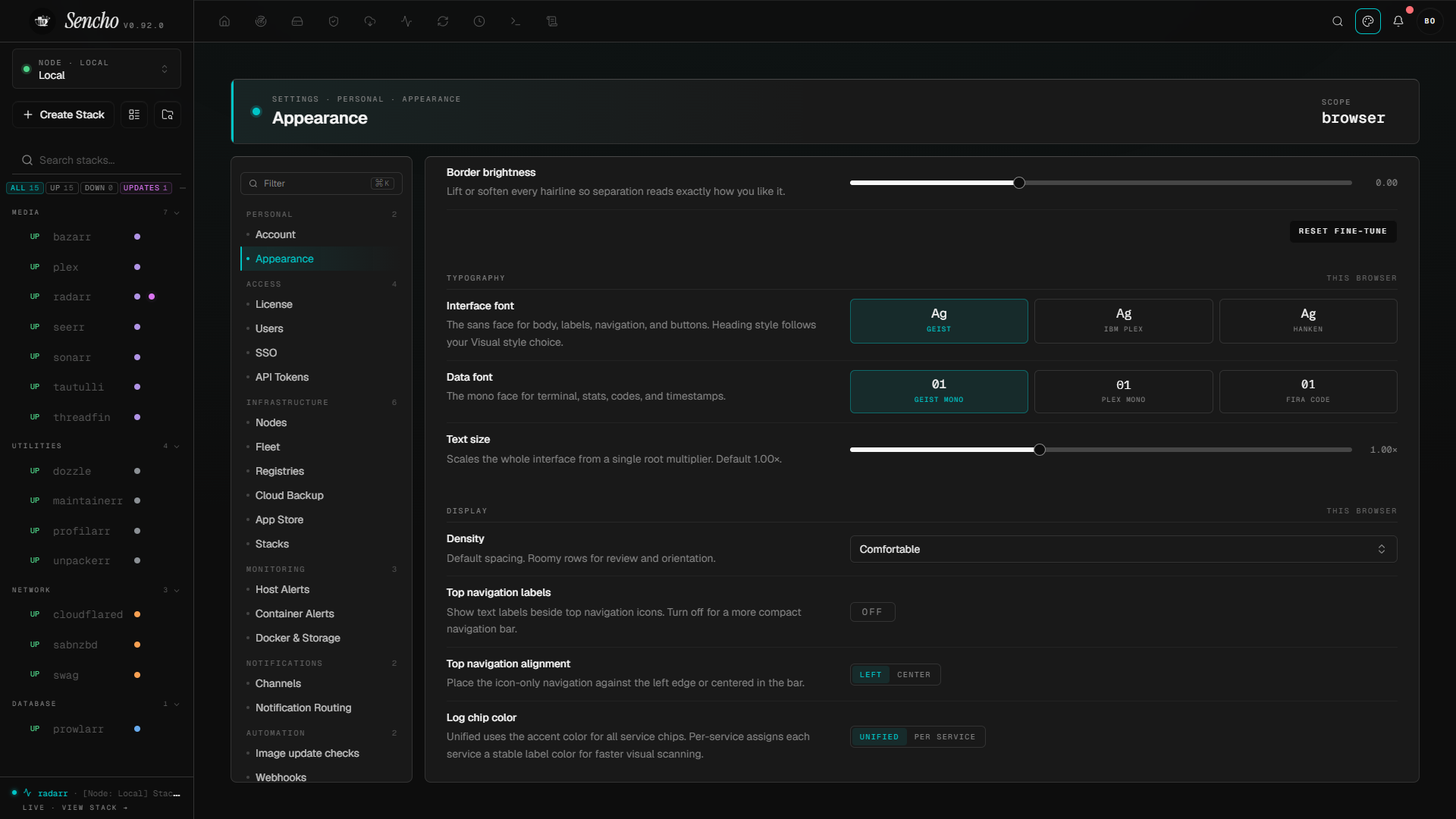Open the BO user avatar menu
Screen dimensions: 1456x819
[x=1429, y=21]
